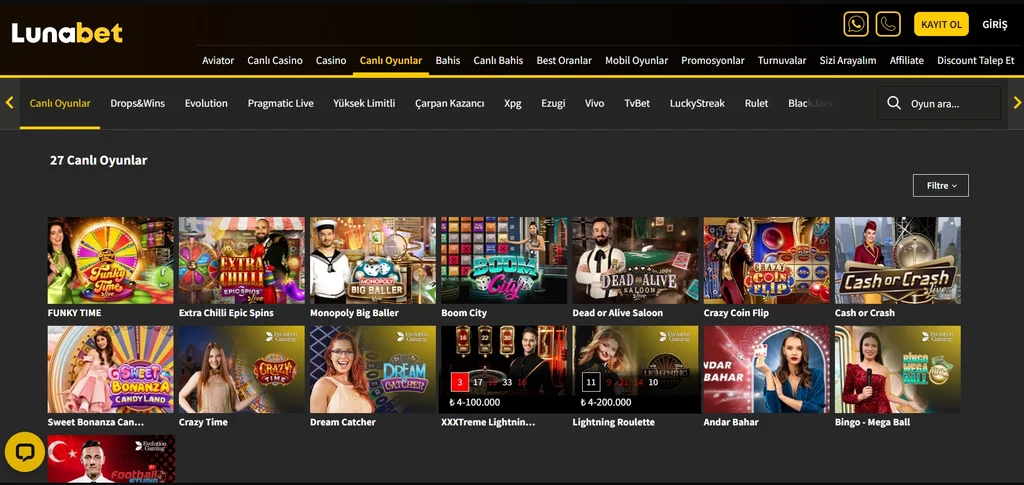The width and height of the screenshot is (1024, 485).
Task: Select Canlı Oyunlar in top menu
Action: pos(391,60)
